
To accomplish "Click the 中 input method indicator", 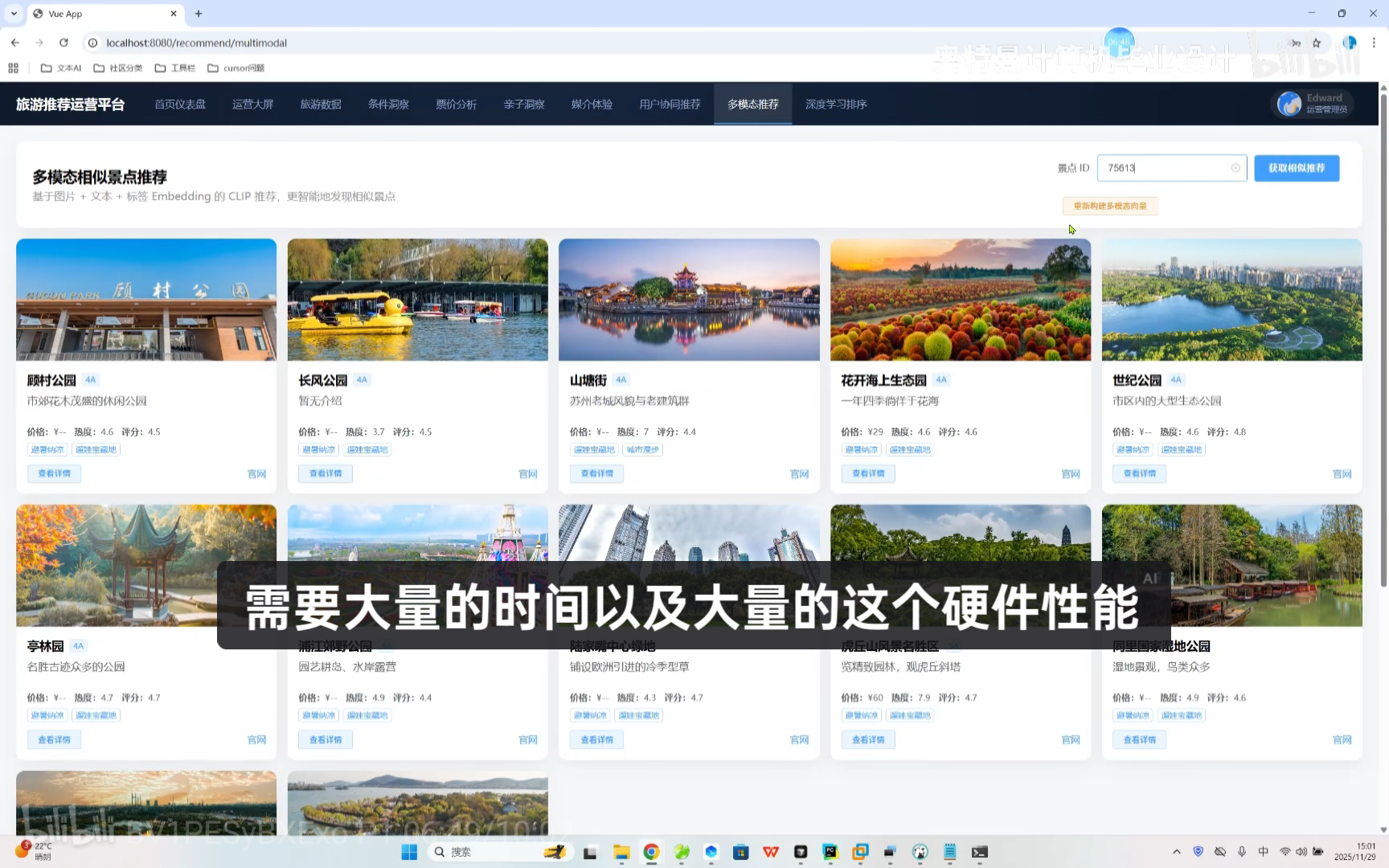I will (1264, 852).
